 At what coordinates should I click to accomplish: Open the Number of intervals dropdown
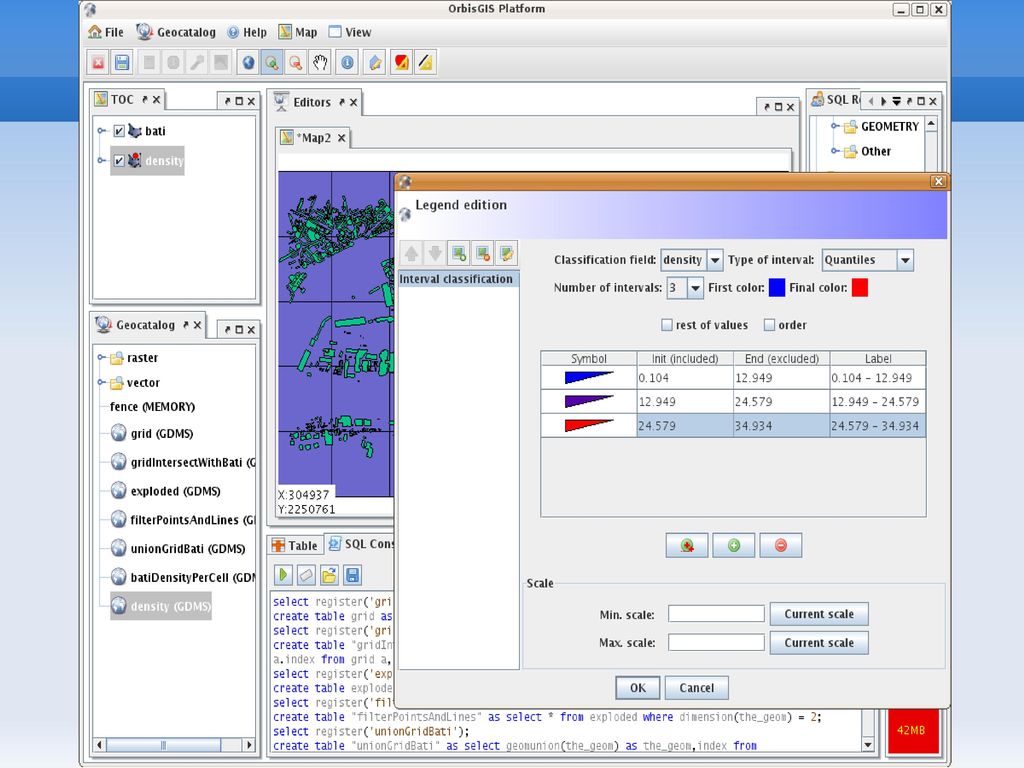point(696,288)
